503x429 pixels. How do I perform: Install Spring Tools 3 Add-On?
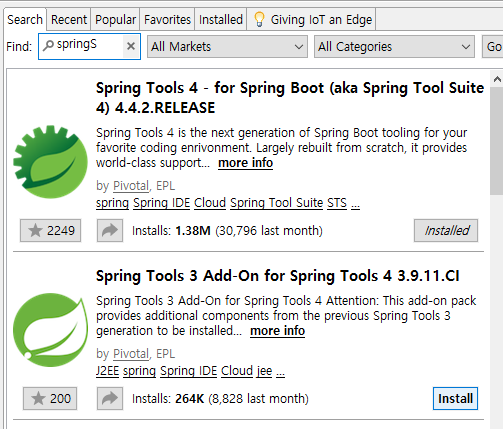pyautogui.click(x=455, y=398)
